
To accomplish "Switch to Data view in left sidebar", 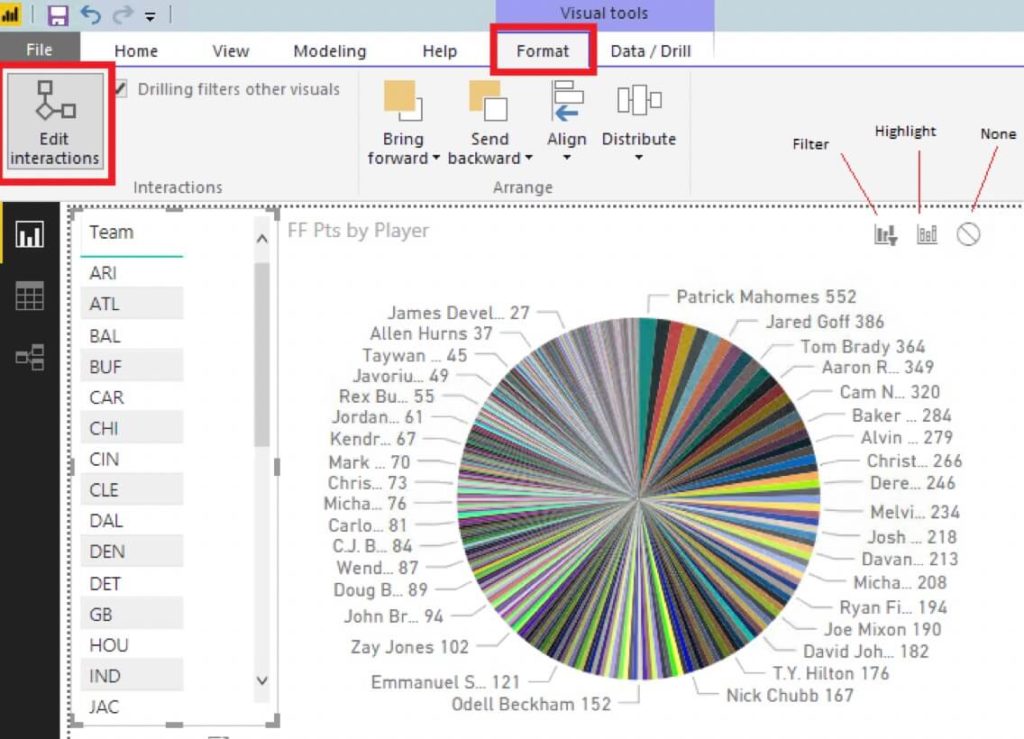I will click(30, 296).
